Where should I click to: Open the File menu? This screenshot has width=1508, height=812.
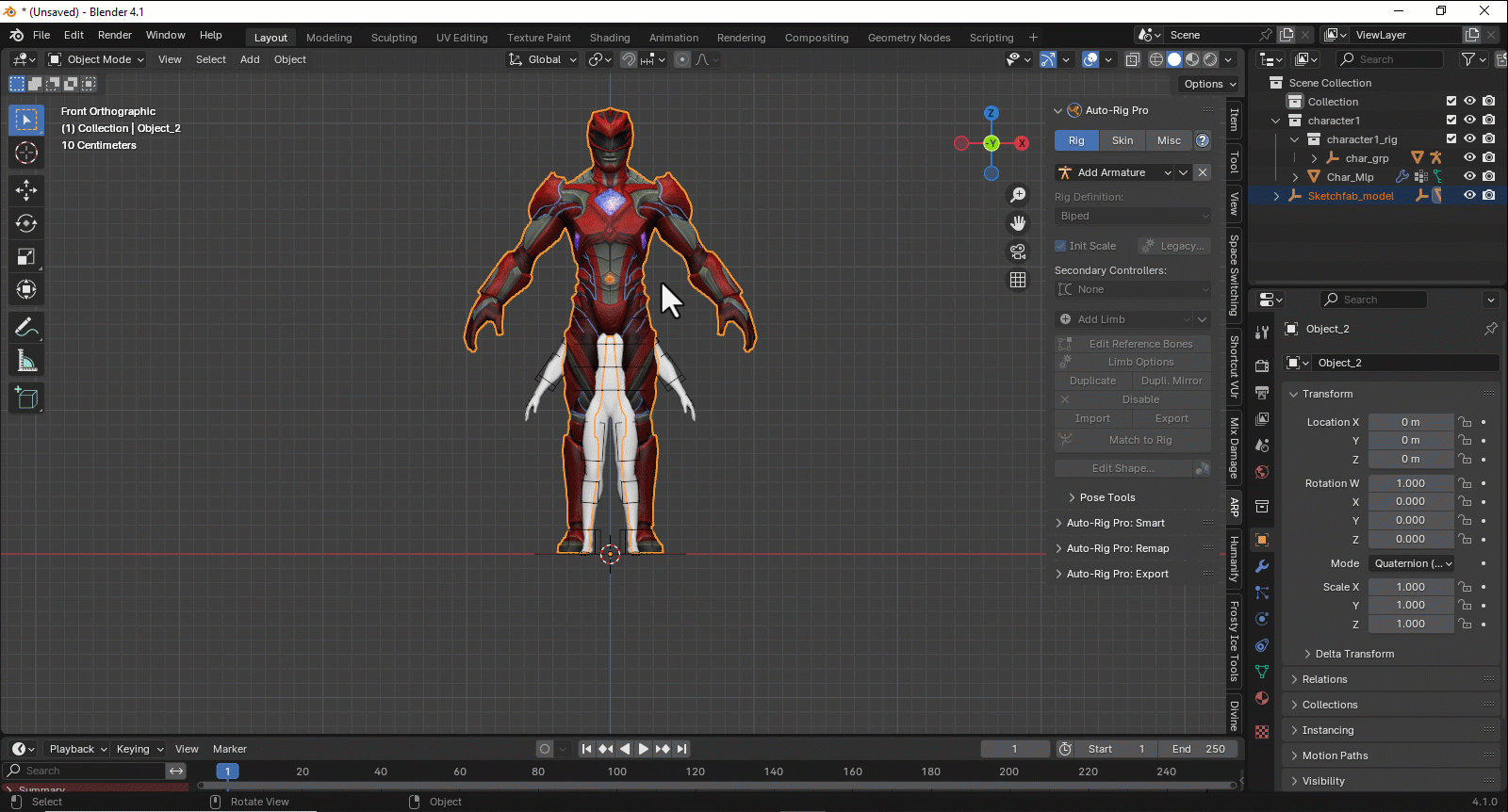pyautogui.click(x=41, y=35)
